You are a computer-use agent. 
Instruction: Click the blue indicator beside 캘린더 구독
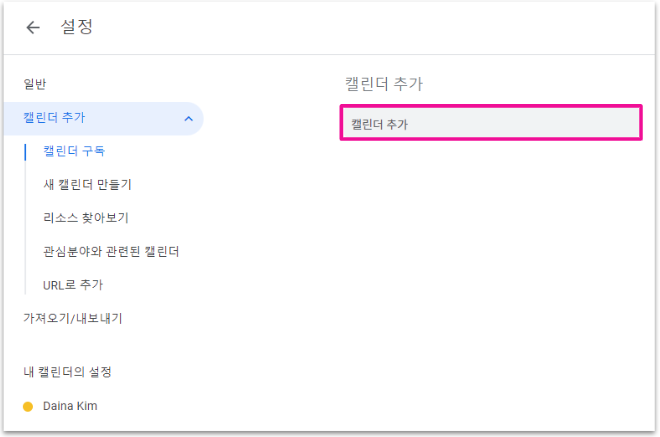[x=26, y=151]
